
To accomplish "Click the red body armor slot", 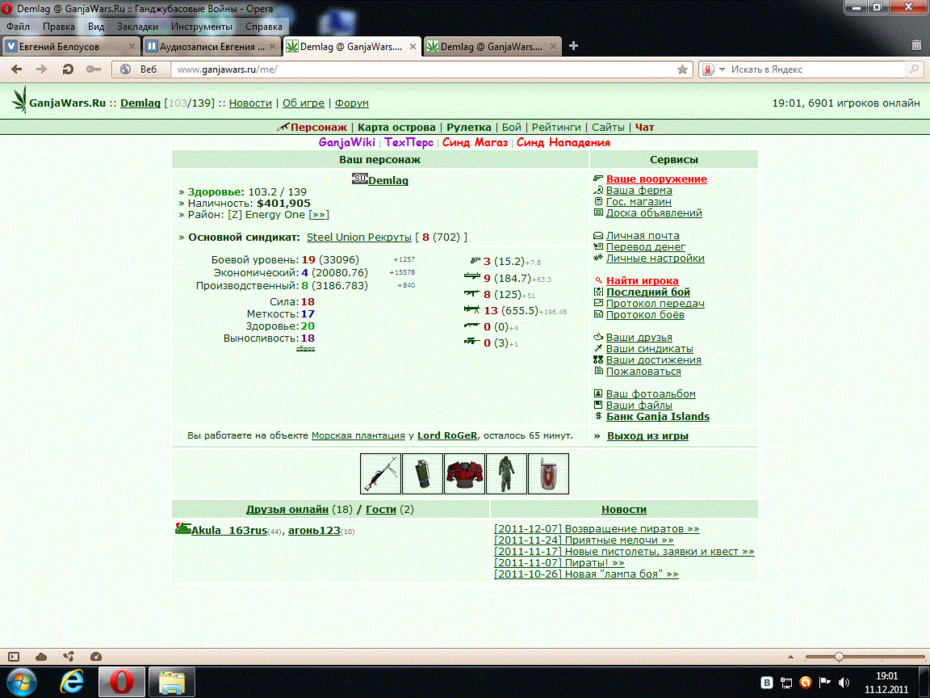I will 464,473.
